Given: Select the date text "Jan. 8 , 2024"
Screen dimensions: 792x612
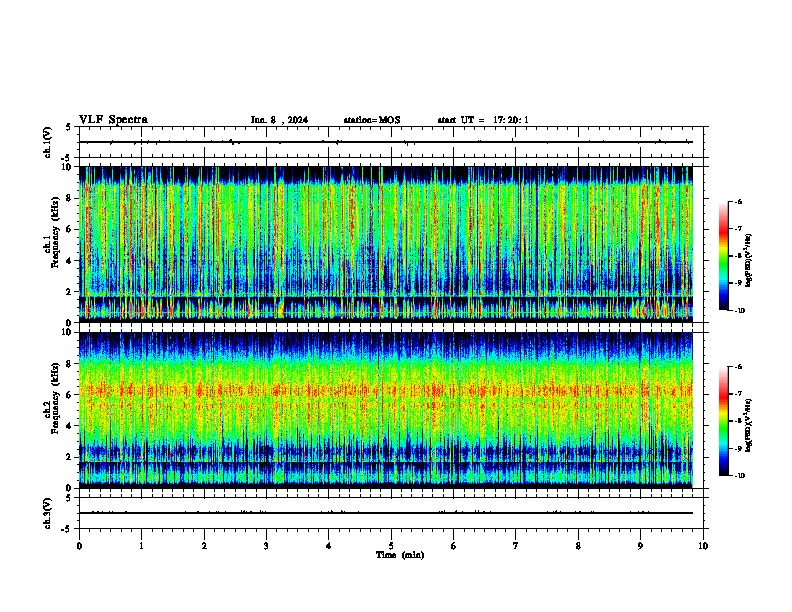Looking at the screenshot, I should (x=279, y=120).
